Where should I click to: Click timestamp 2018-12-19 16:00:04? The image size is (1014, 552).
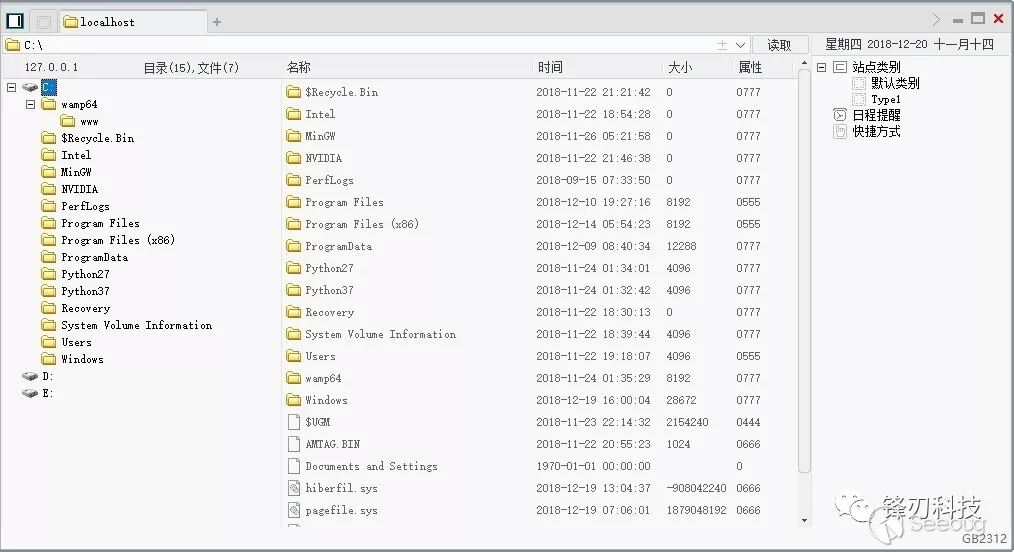click(593, 400)
